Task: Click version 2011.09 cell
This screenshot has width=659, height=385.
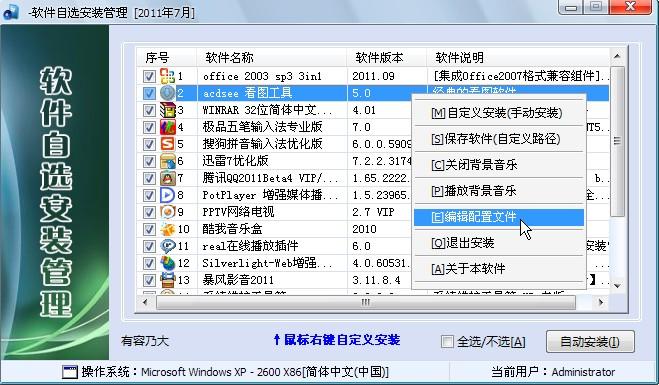Action: tap(373, 76)
